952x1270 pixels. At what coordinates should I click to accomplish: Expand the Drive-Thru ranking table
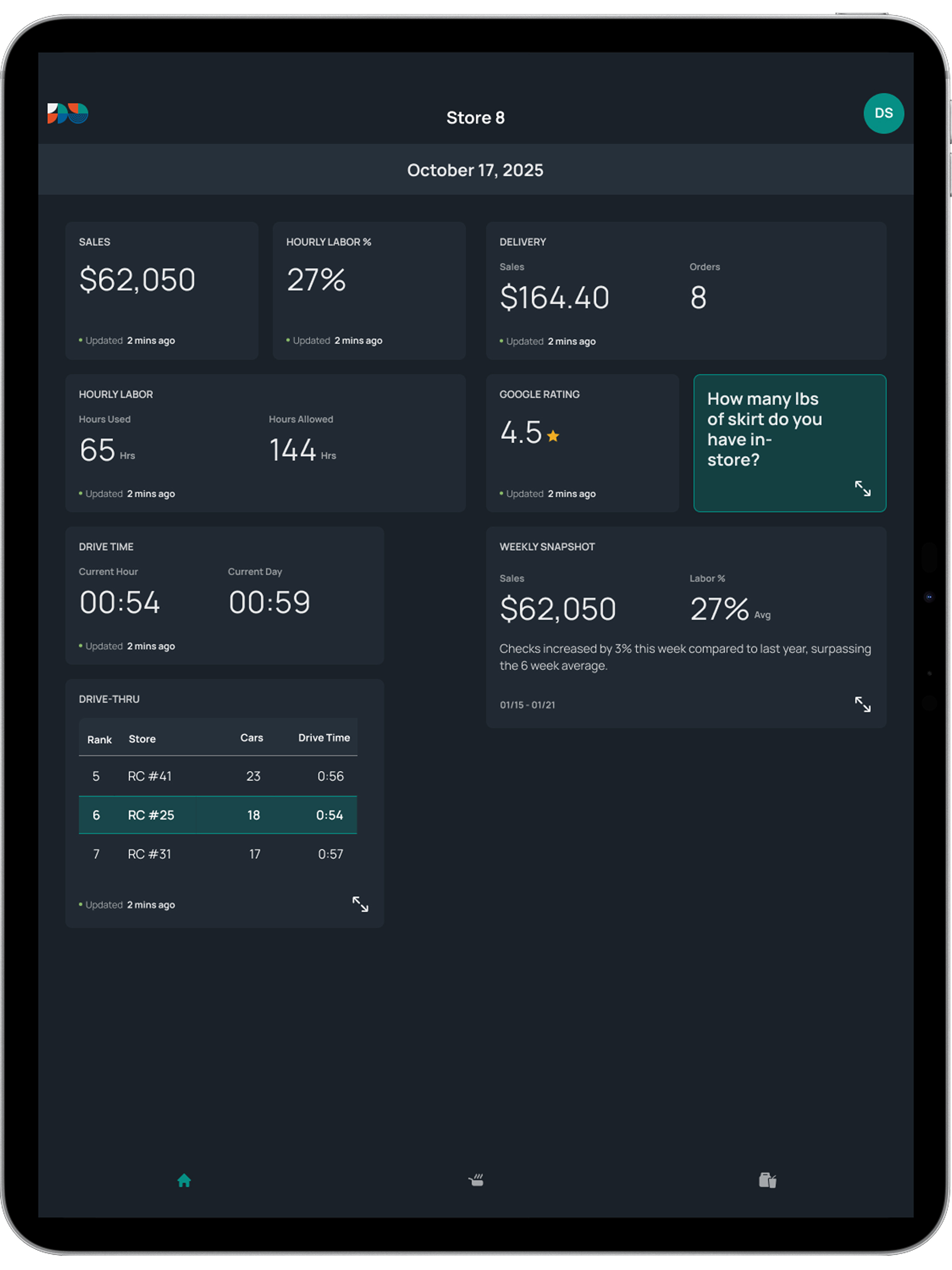(x=360, y=904)
